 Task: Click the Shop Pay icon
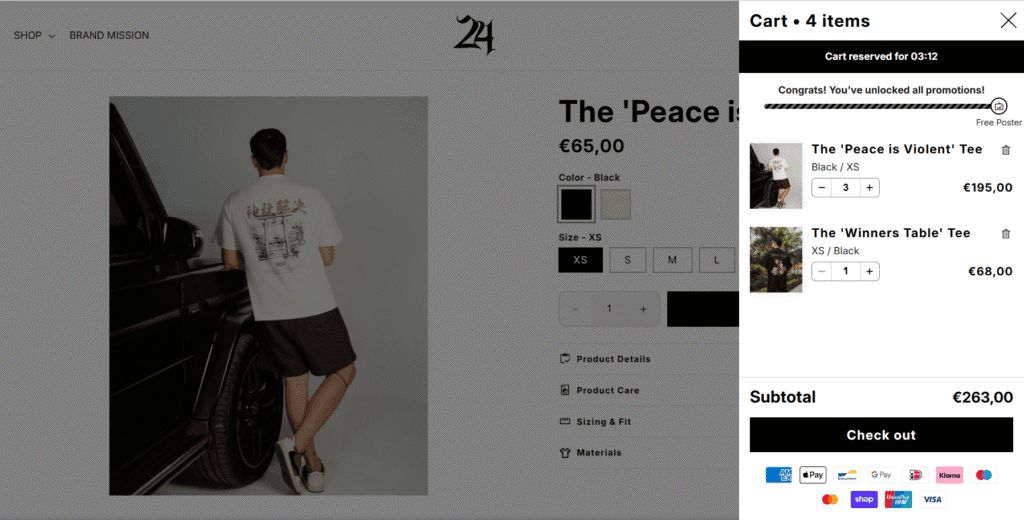click(864, 499)
